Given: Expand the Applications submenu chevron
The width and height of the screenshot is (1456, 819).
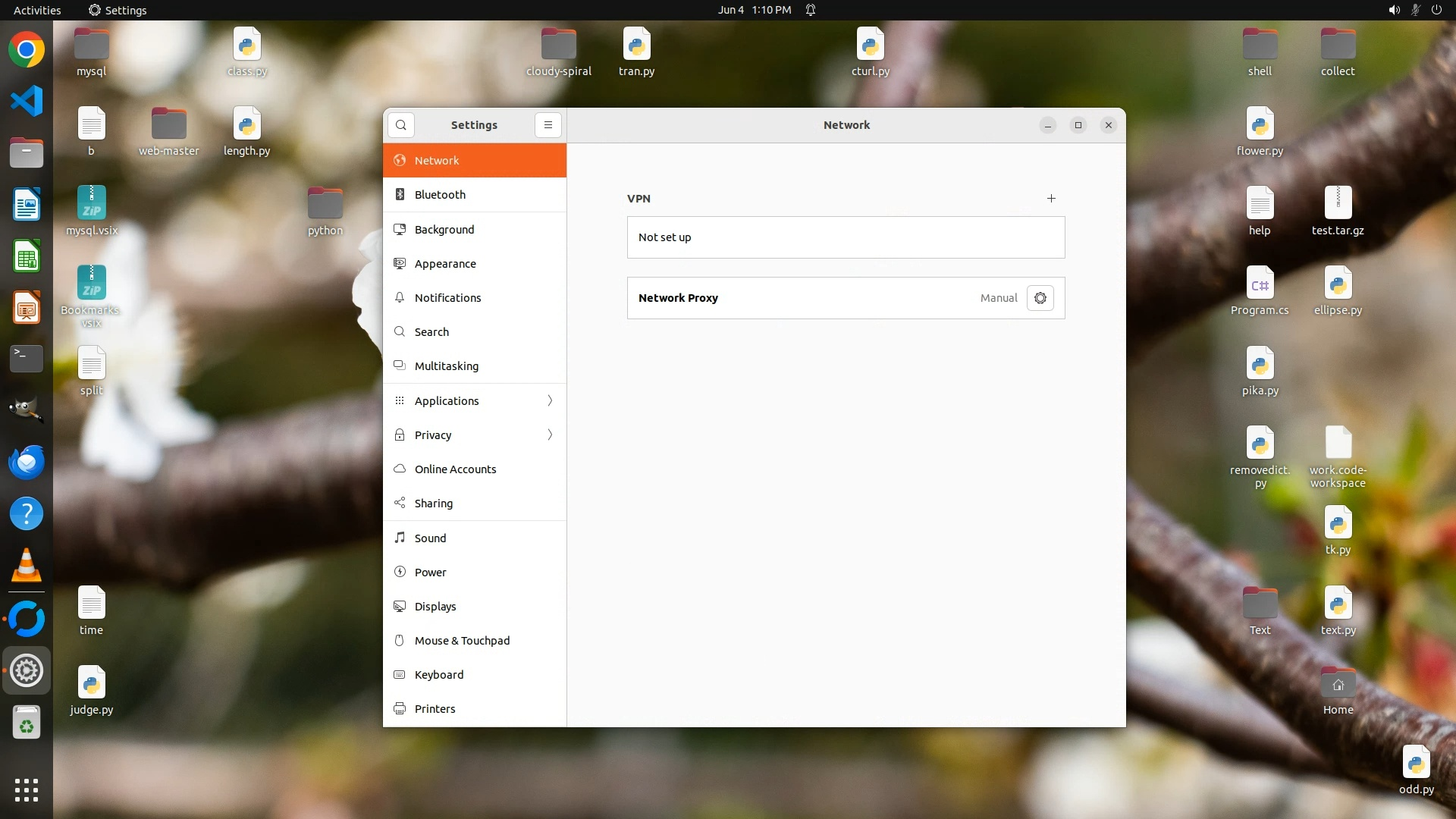Looking at the screenshot, I should (550, 401).
